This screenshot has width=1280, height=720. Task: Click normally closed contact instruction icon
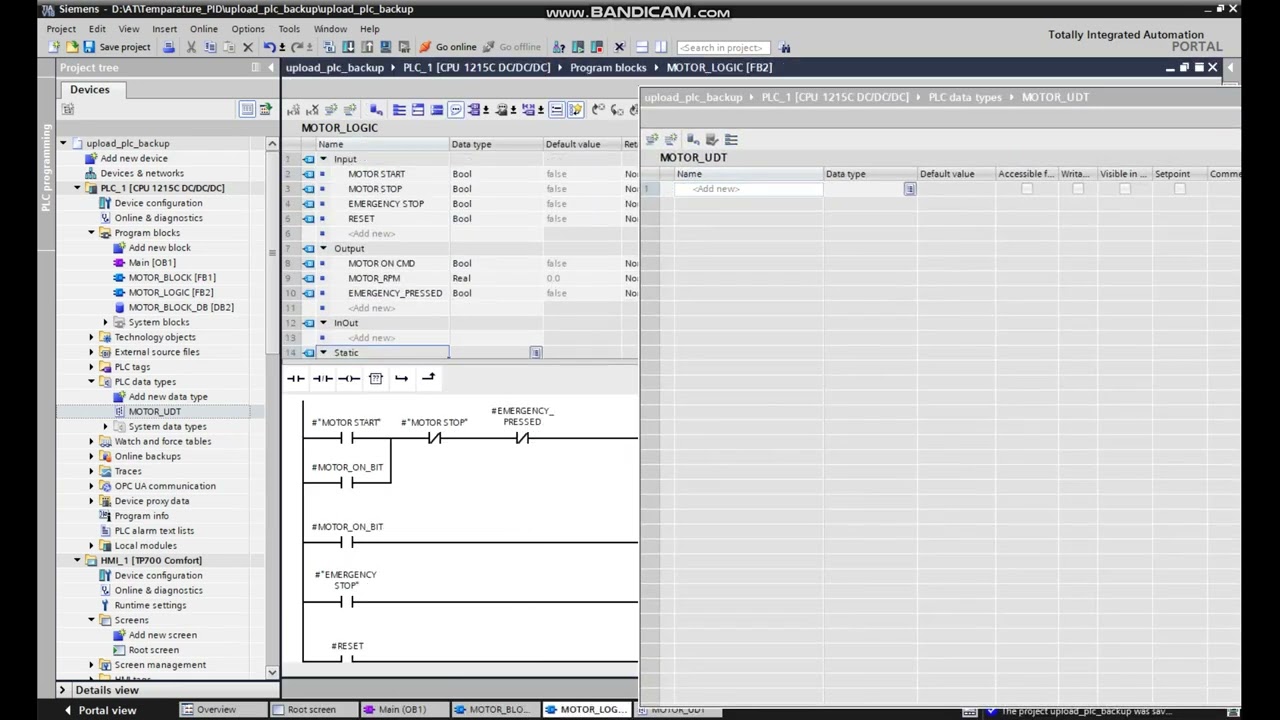coord(322,378)
